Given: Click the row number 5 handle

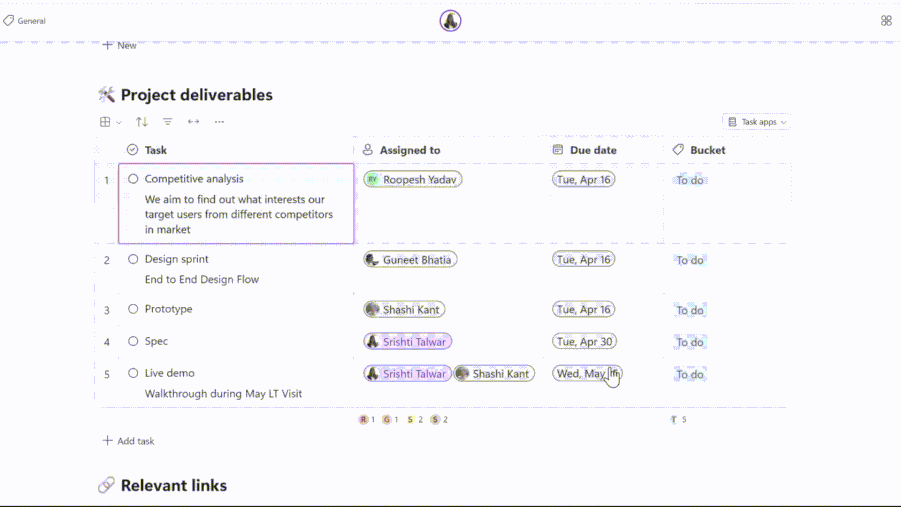Looking at the screenshot, I should [x=107, y=375].
